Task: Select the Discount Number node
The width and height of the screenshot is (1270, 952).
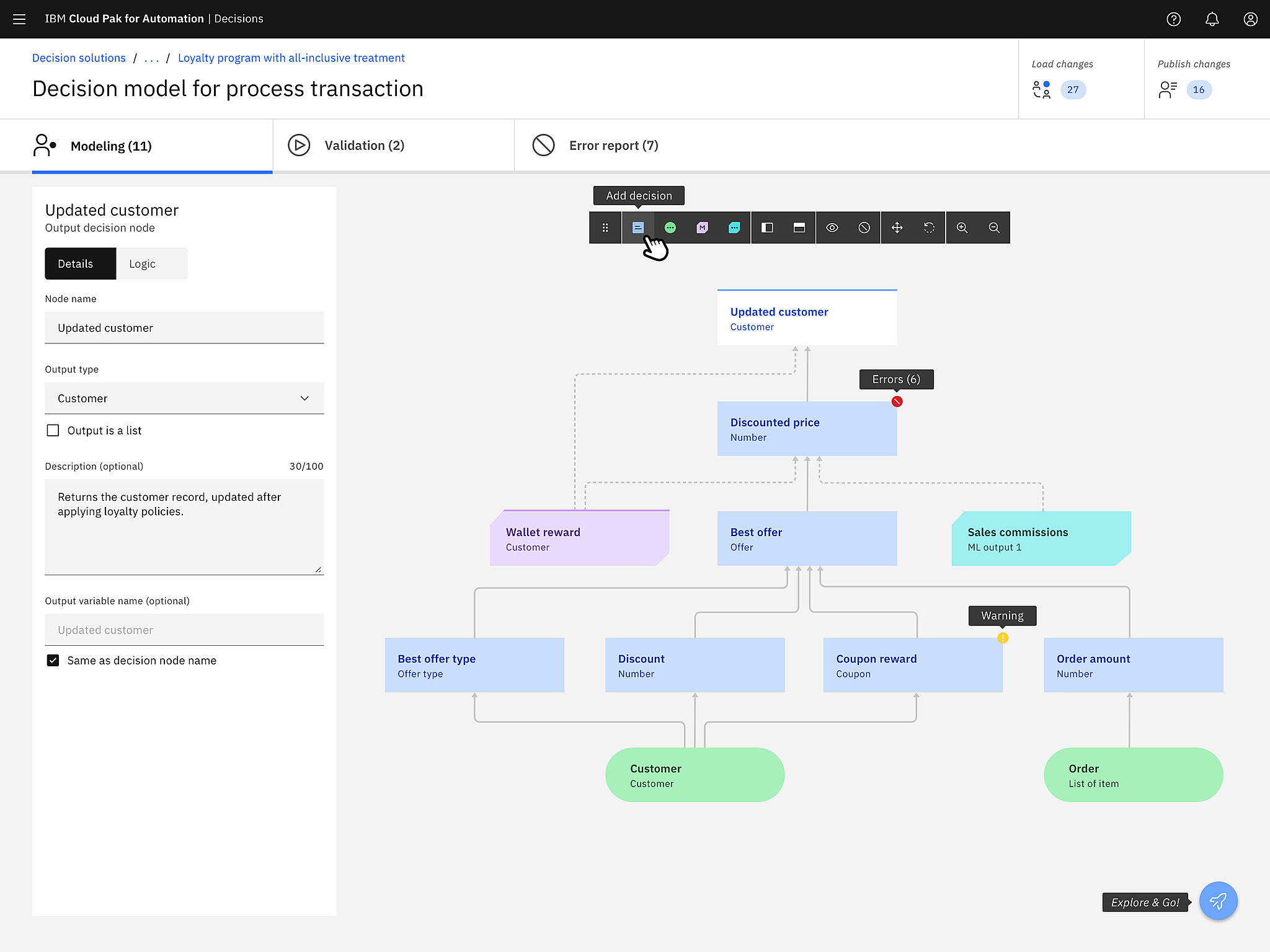Action: 695,665
